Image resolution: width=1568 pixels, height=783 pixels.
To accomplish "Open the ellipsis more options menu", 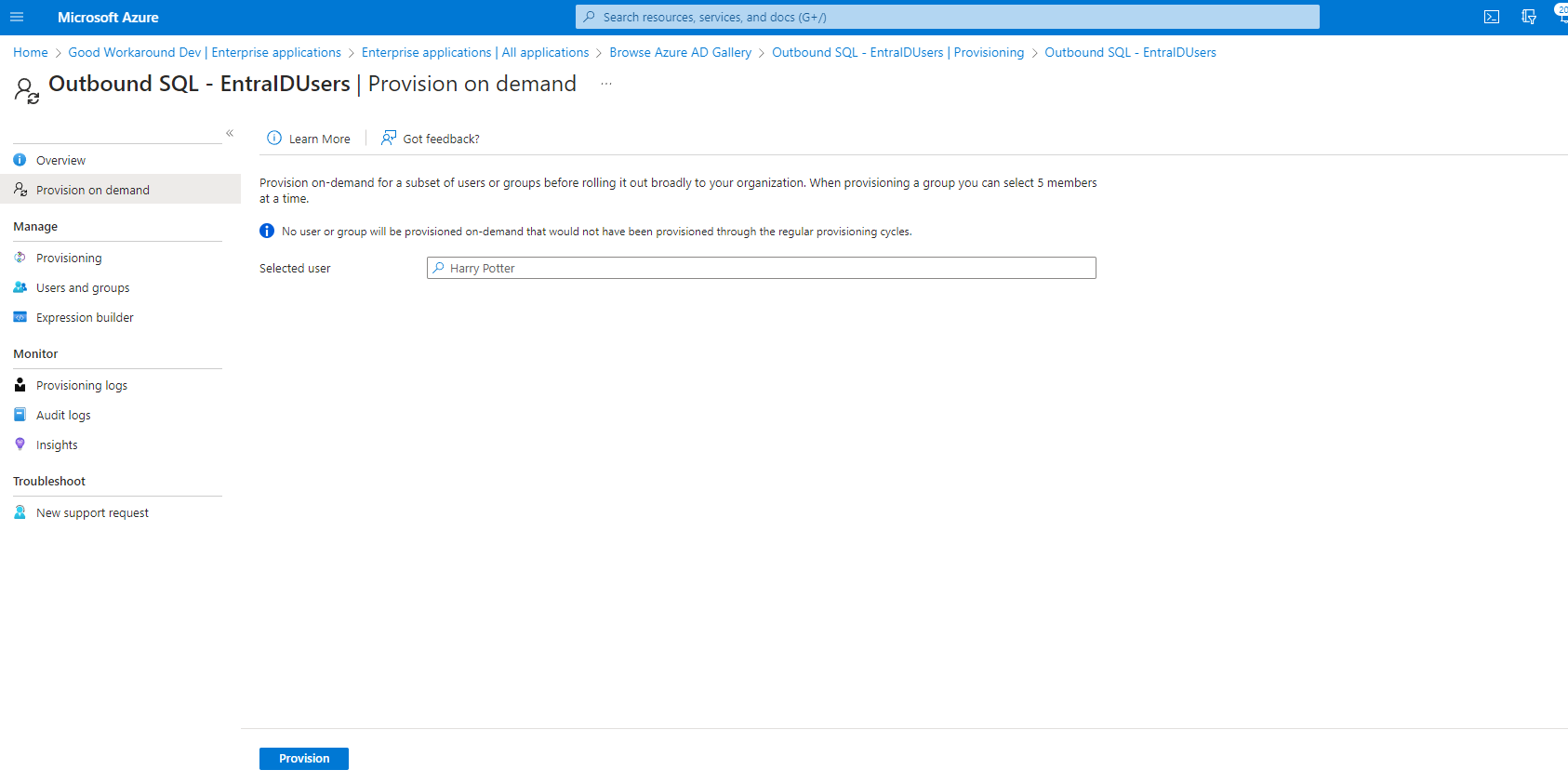I will pyautogui.click(x=606, y=84).
